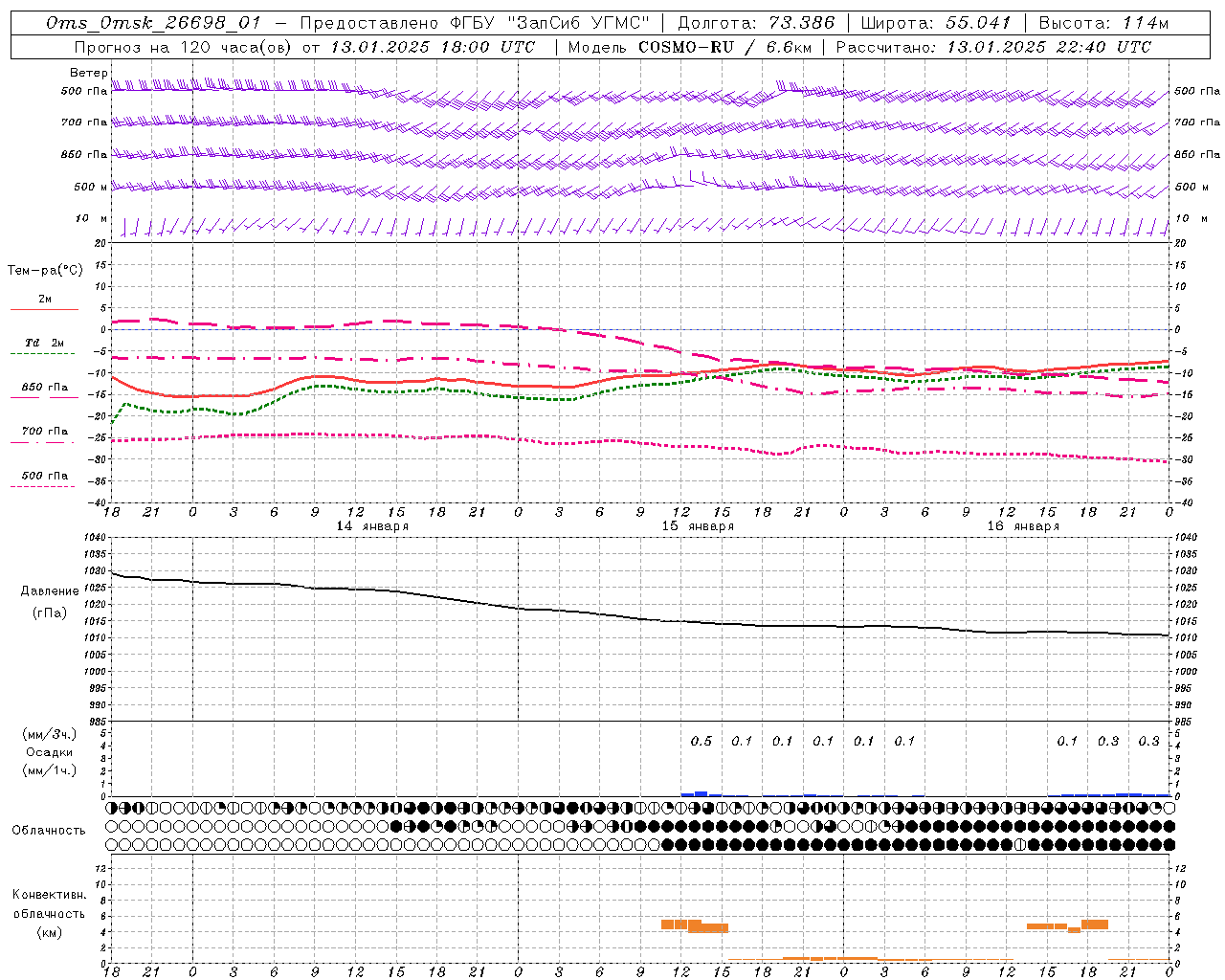Click the (гПа) unit label under Давление

pyautogui.click(x=50, y=612)
